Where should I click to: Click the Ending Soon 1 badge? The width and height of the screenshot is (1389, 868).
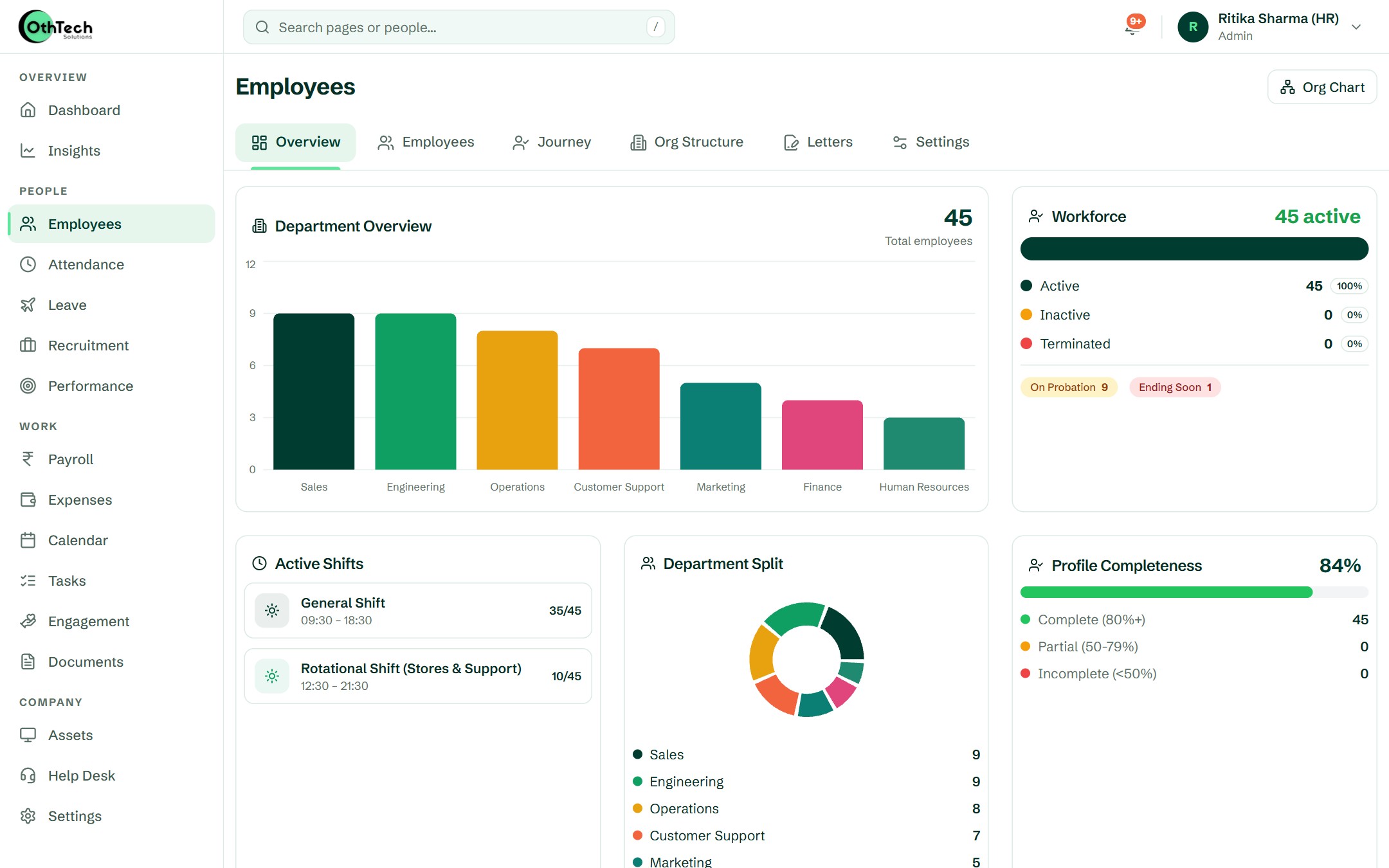[x=1175, y=387]
